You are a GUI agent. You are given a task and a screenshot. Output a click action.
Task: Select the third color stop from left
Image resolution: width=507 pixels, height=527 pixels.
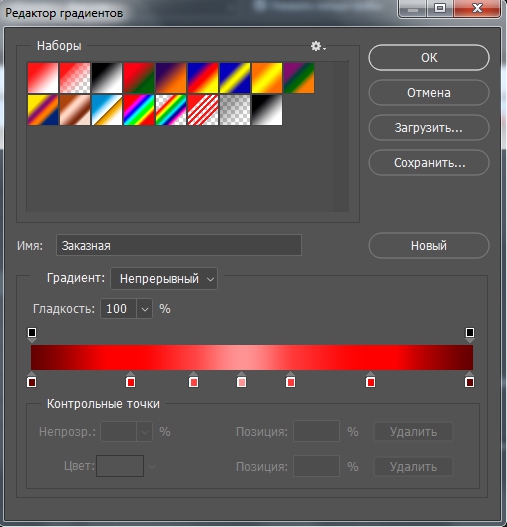pos(193,380)
